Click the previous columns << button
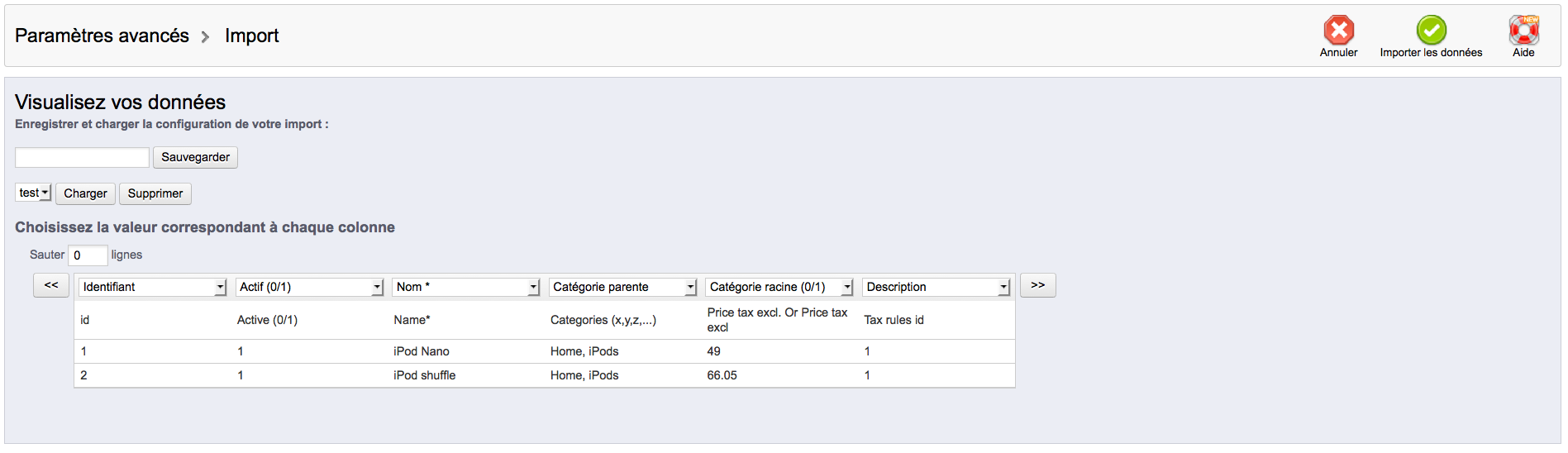Screen dimensions: 1568x453 point(51,285)
